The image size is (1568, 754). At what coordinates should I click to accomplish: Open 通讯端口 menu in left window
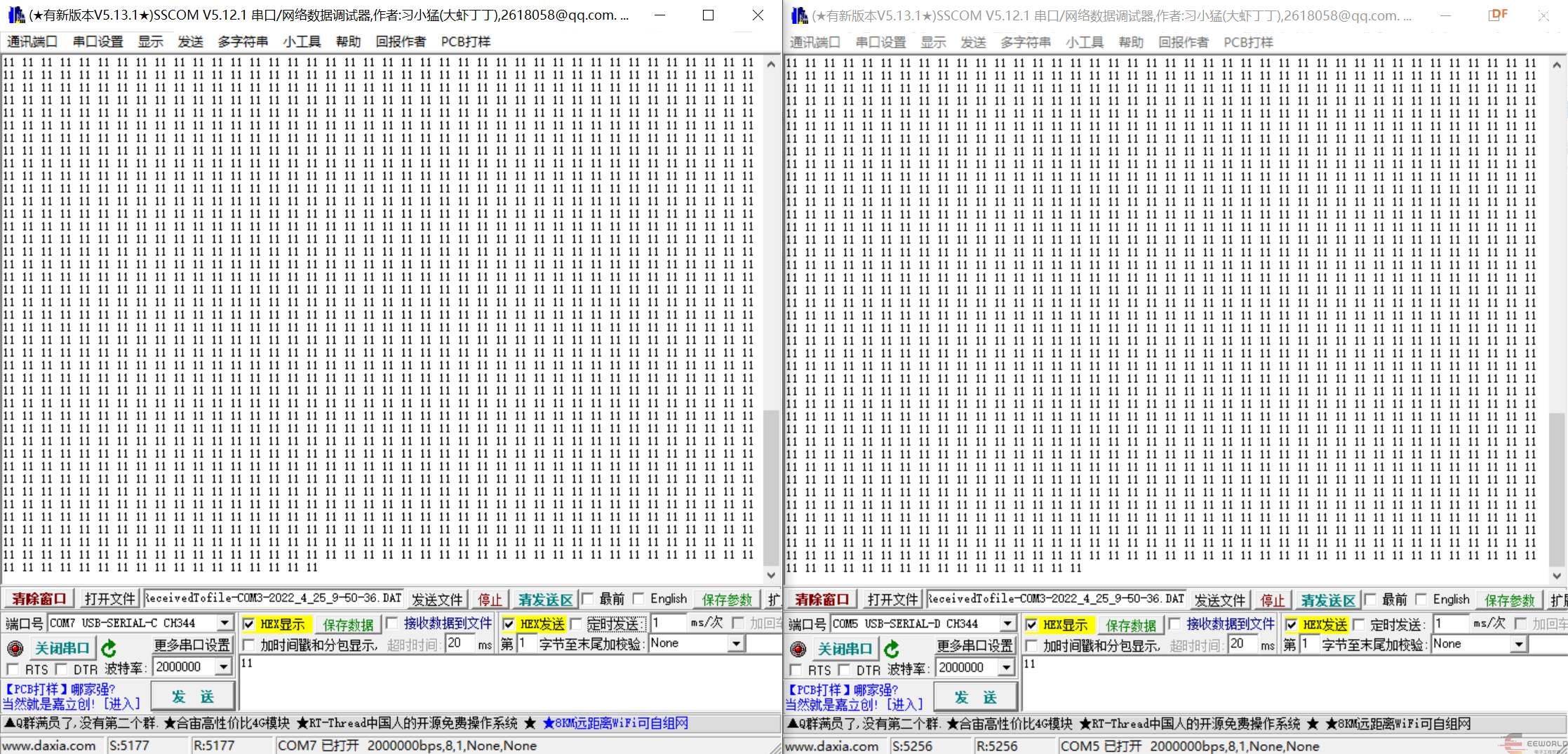coord(32,41)
